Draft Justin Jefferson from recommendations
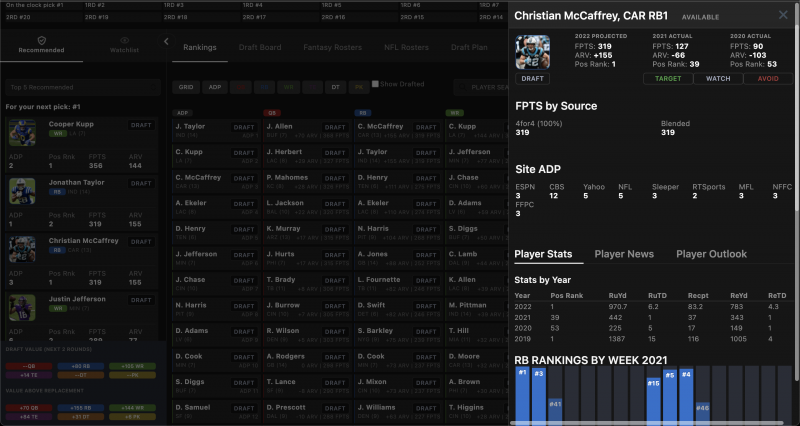 [x=141, y=300]
